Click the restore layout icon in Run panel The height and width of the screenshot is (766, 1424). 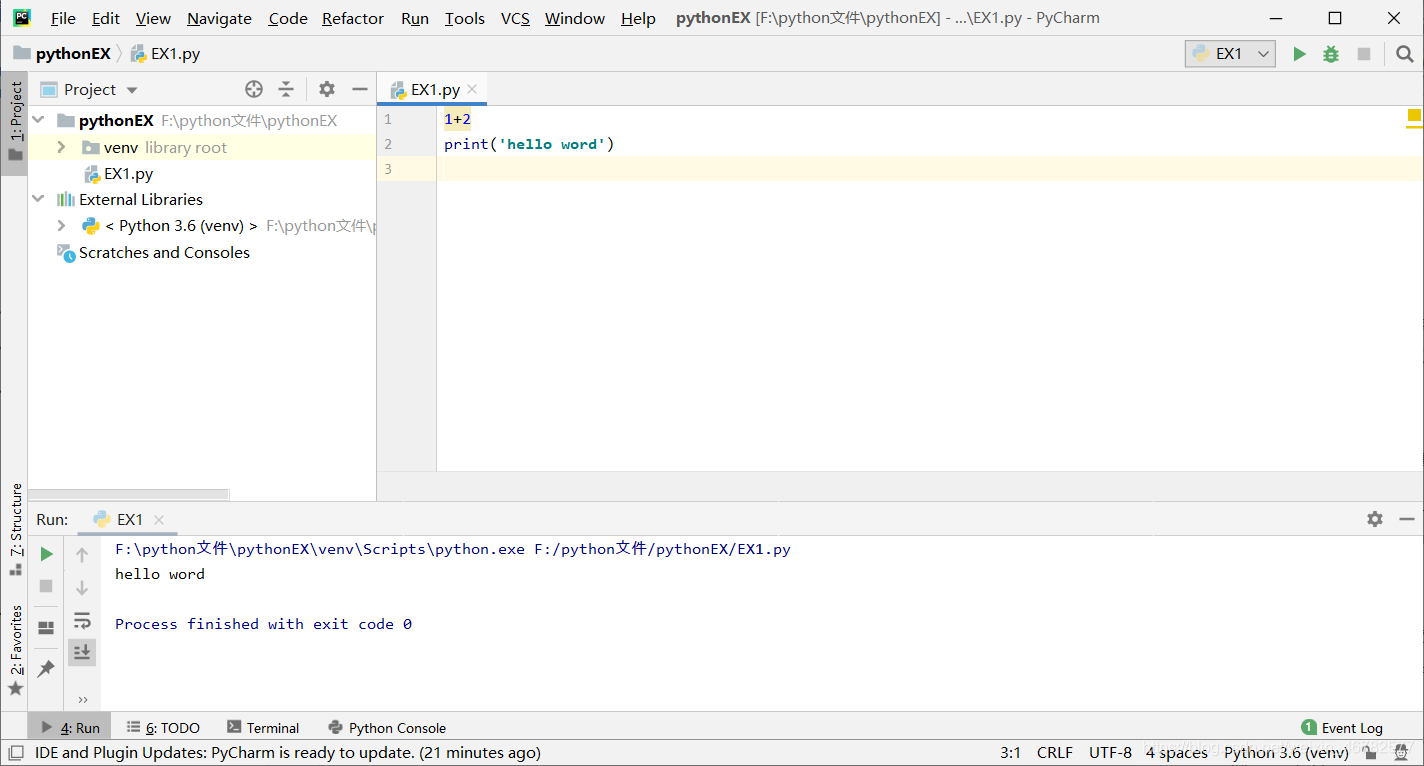click(x=46, y=628)
